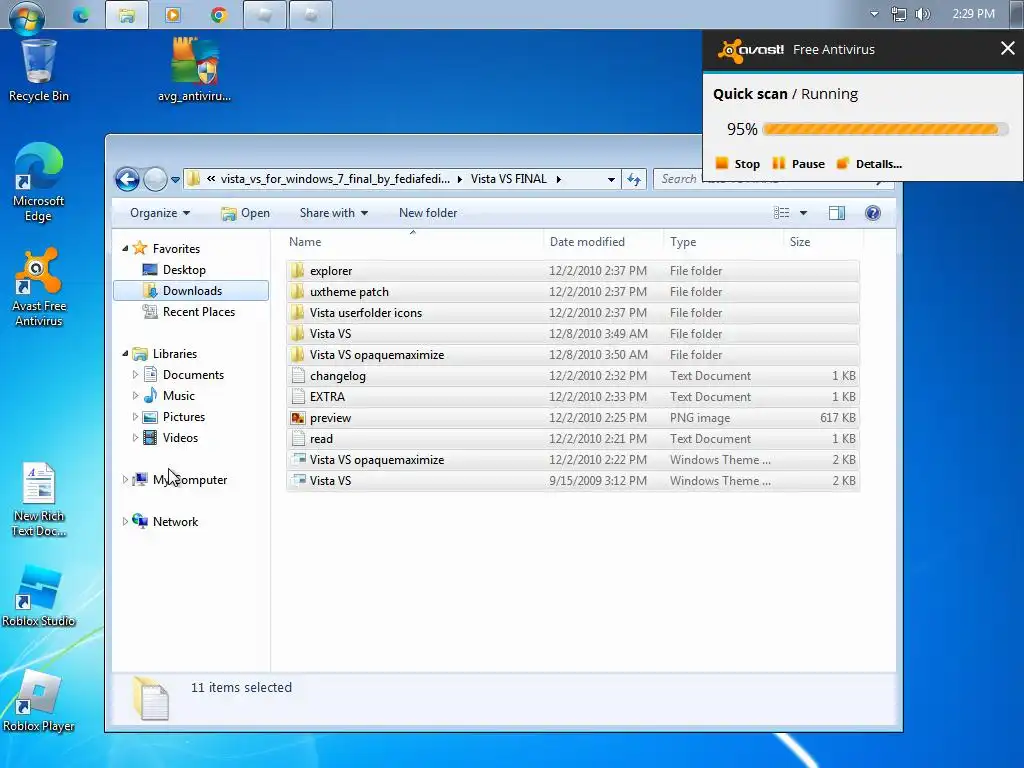Expand the Documents library

pyautogui.click(x=135, y=374)
